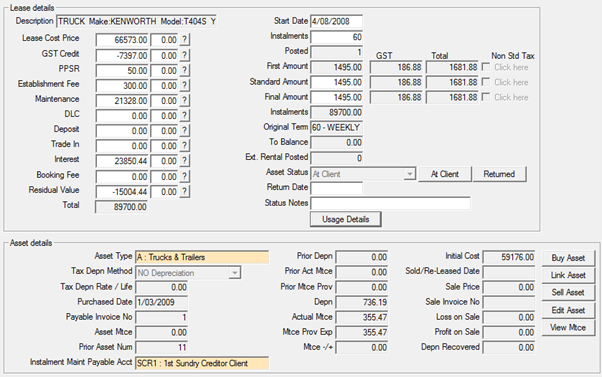Click the Returned button

tap(499, 174)
